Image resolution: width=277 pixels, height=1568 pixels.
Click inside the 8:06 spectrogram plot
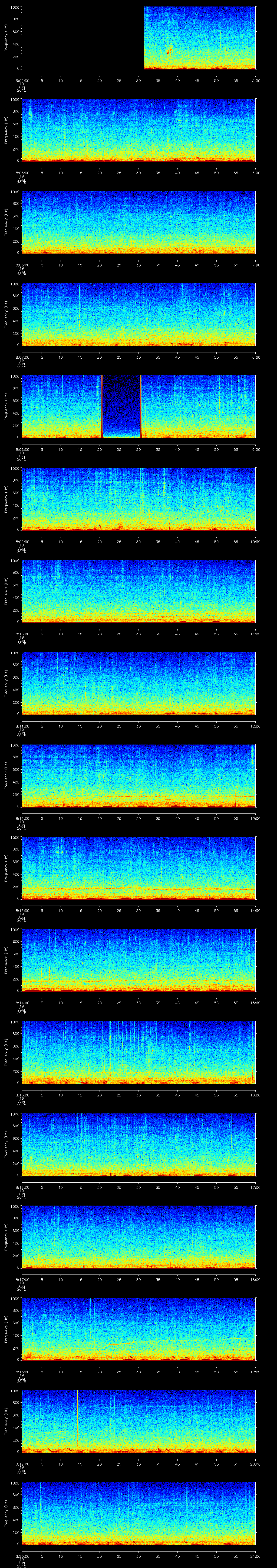pyautogui.click(x=139, y=222)
